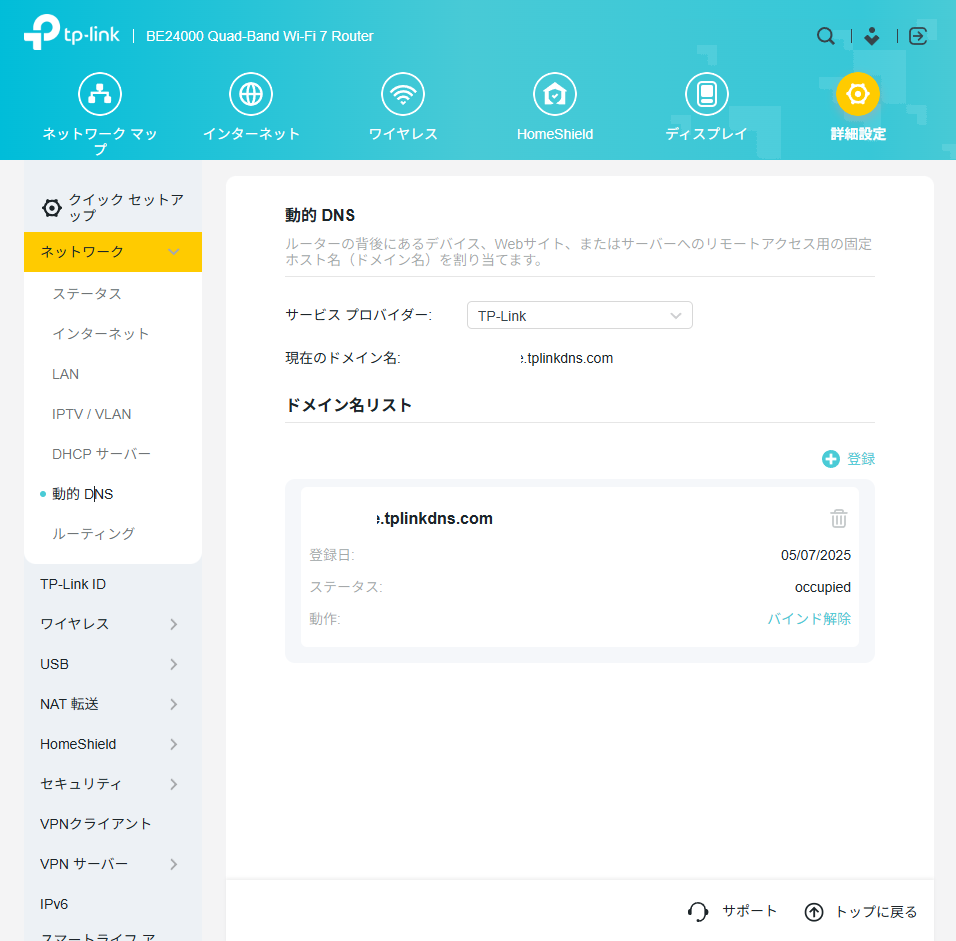Viewport: 956px width, 941px height.
Task: Click the 登録 register link
Action: click(x=861, y=459)
